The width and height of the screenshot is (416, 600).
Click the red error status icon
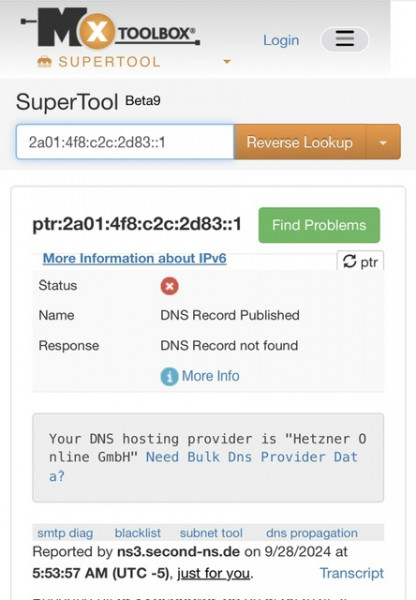pyautogui.click(x=169, y=286)
